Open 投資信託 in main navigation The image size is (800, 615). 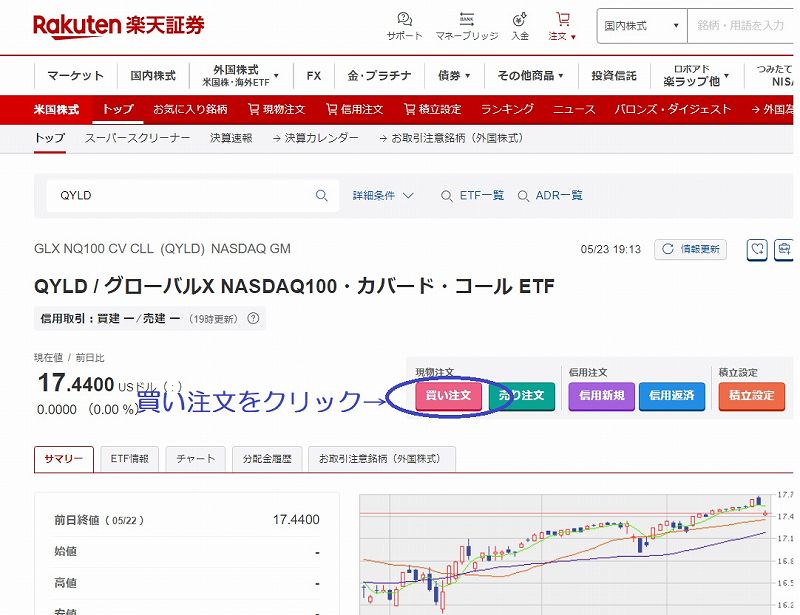coord(614,76)
